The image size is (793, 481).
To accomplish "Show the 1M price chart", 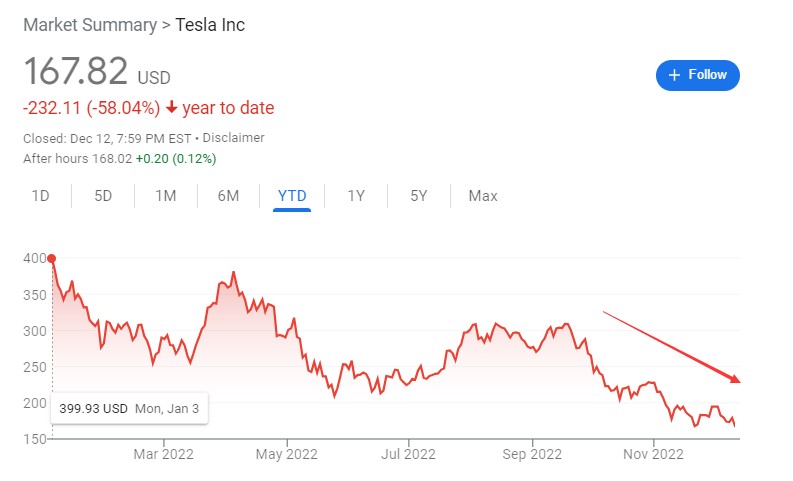I will tap(166, 196).
